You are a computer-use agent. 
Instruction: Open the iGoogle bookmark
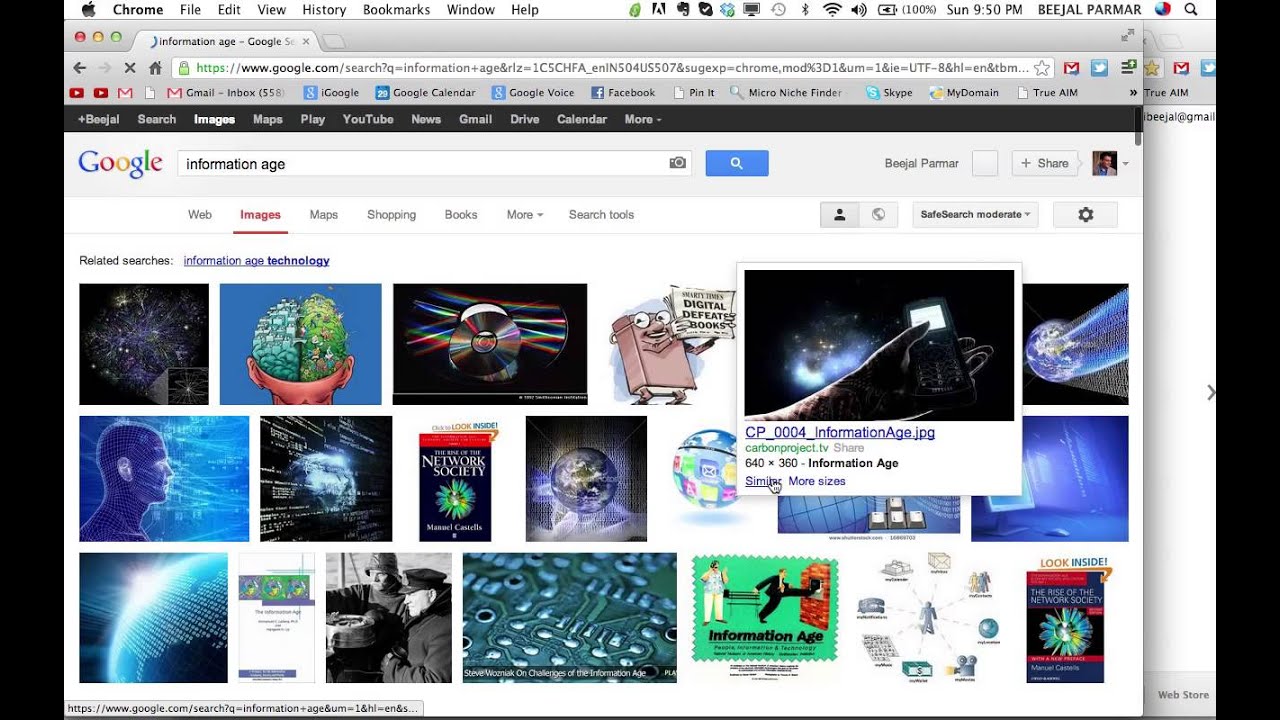pyautogui.click(x=331, y=93)
